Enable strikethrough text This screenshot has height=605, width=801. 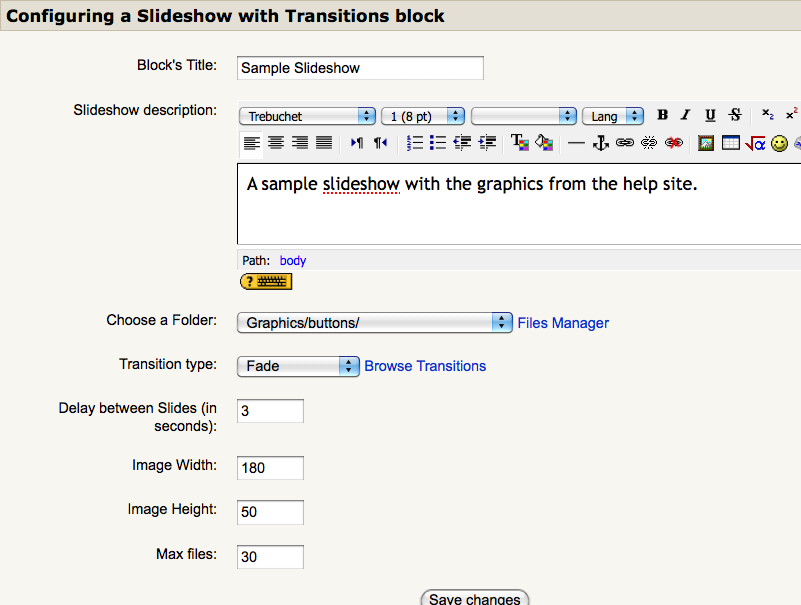point(733,115)
